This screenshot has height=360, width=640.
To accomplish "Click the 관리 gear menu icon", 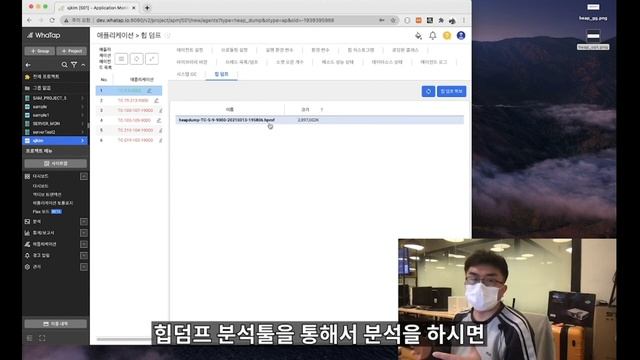I will pyautogui.click(x=27, y=267).
